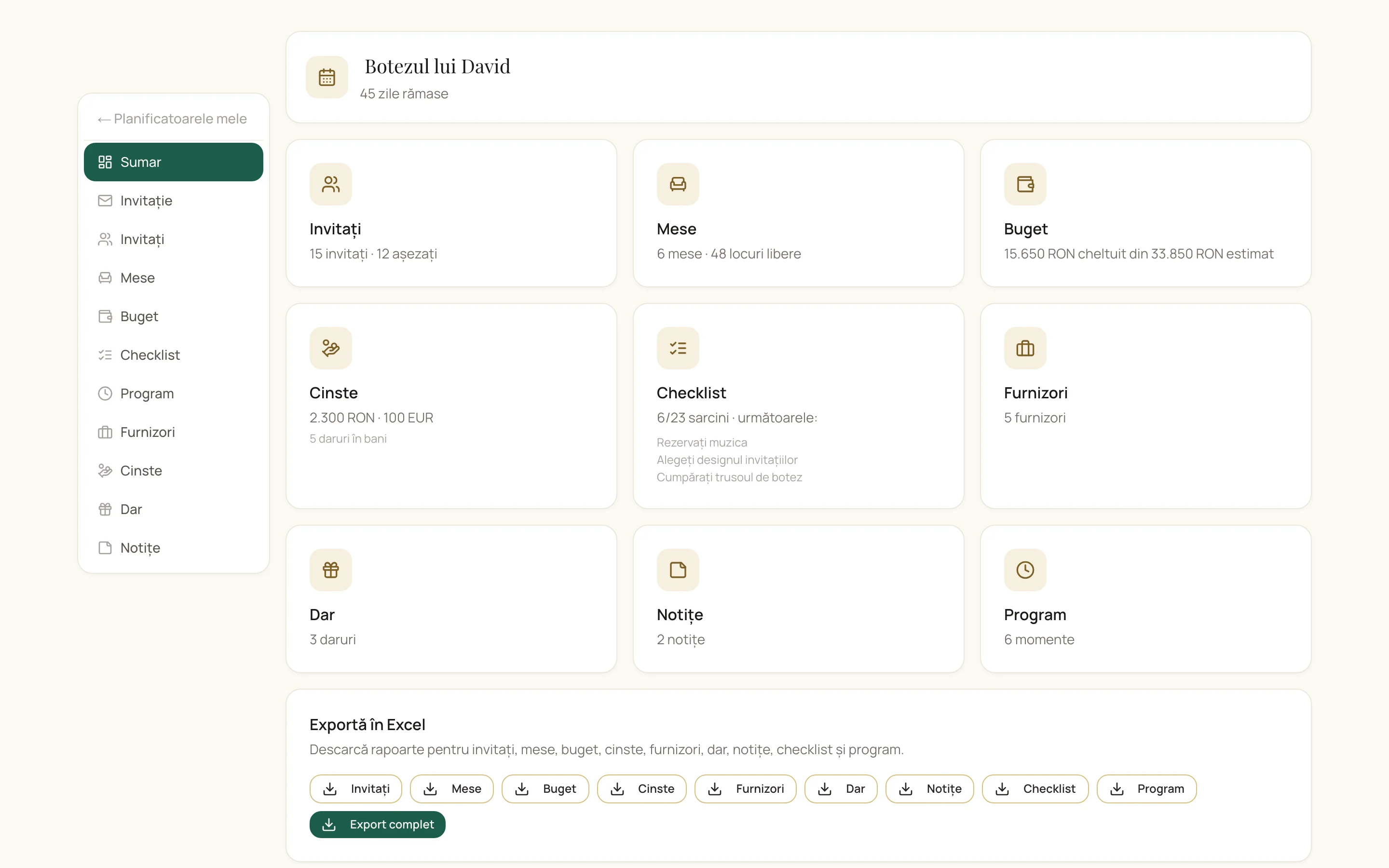Click the gift icon in the Dar card
1389x868 pixels.
tap(330, 570)
